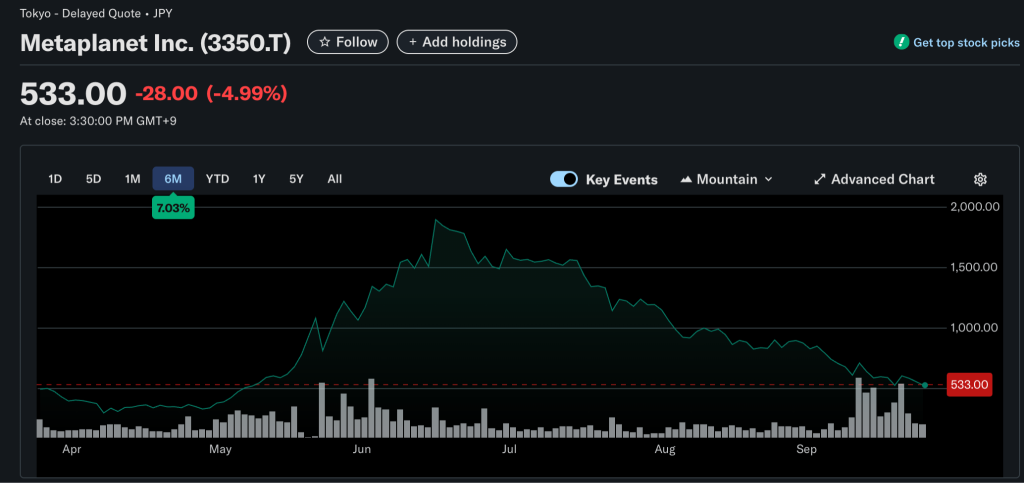The image size is (1024, 483).
Task: Select the 1Y time range tab
Action: point(259,179)
